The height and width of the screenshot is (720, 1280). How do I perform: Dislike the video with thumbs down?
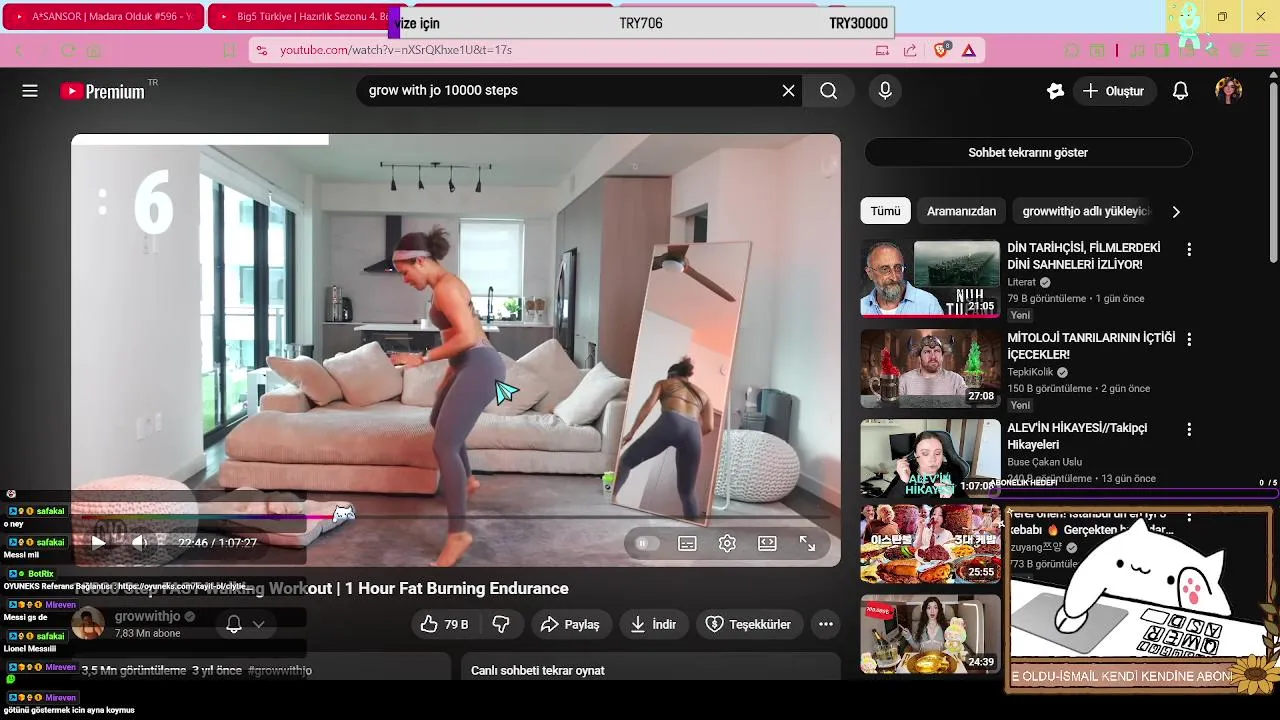coord(501,624)
